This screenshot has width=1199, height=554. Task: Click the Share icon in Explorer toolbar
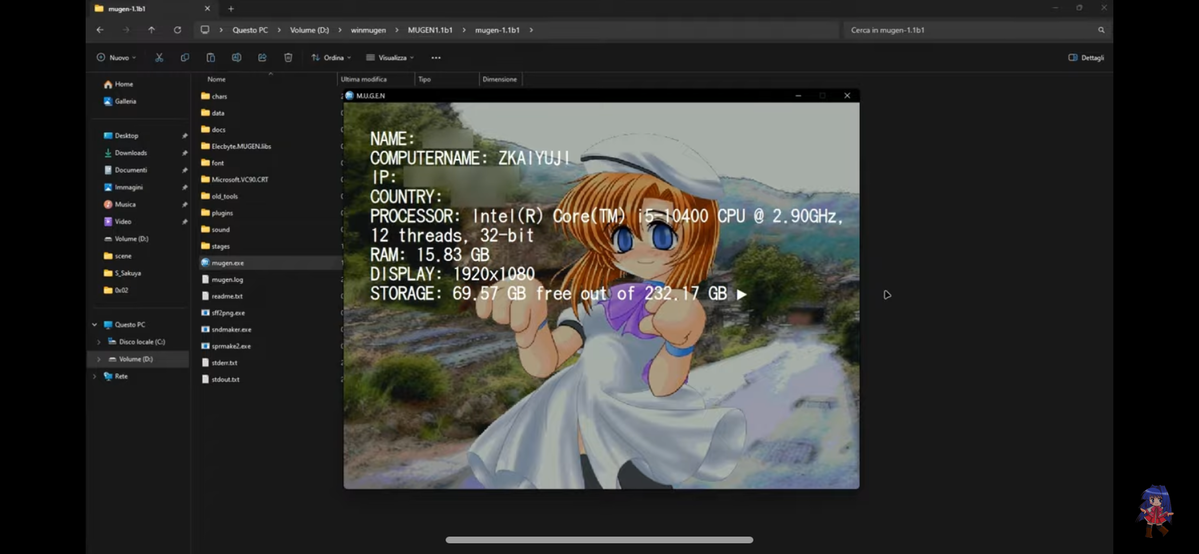(262, 57)
